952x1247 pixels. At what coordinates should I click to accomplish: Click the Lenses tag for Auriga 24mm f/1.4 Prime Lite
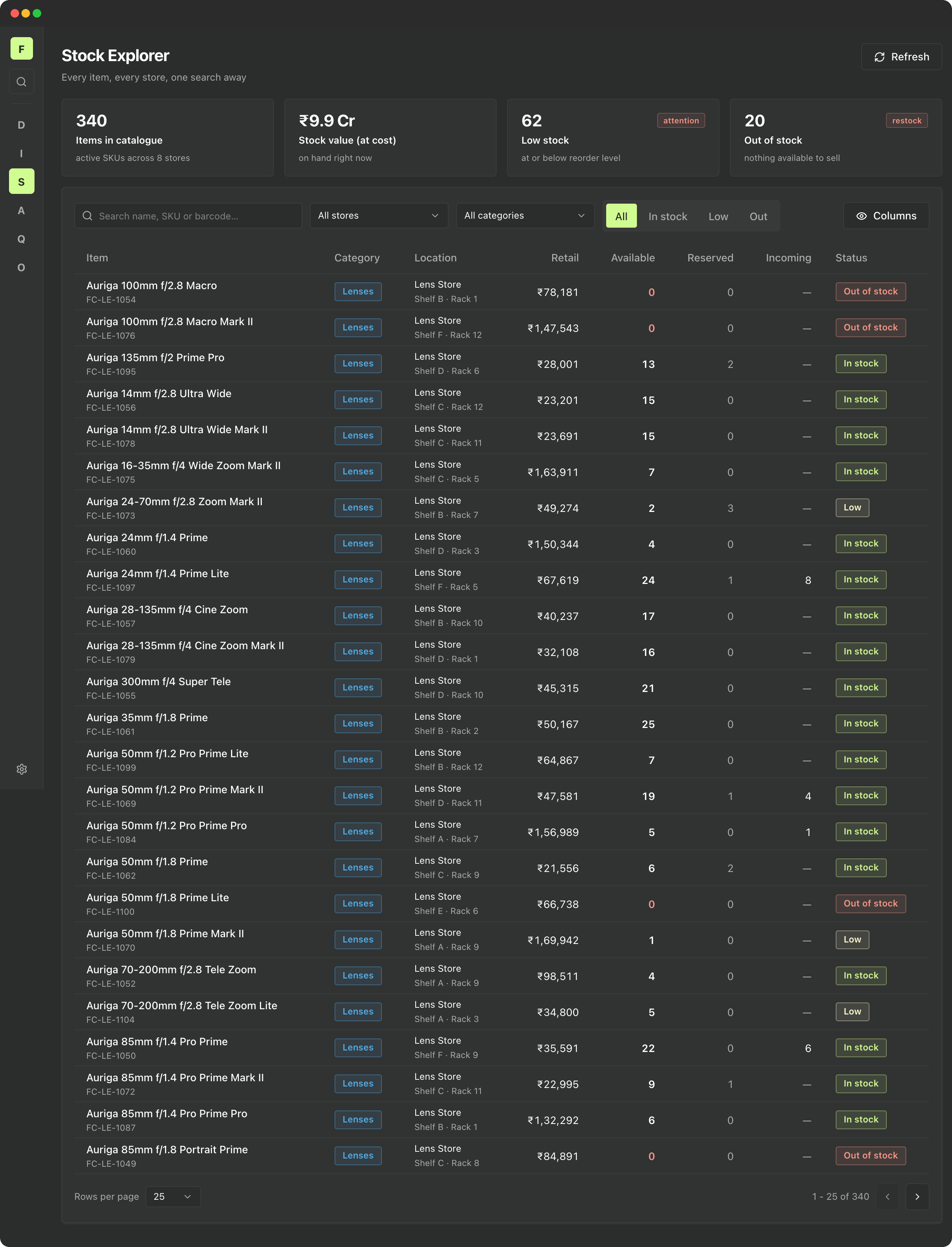[357, 579]
